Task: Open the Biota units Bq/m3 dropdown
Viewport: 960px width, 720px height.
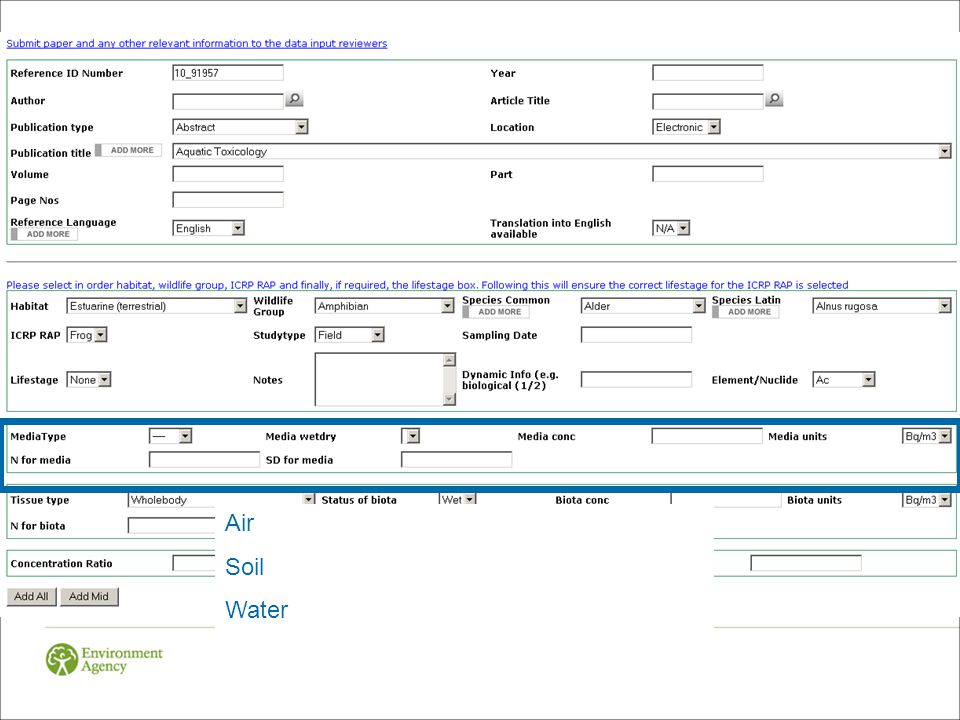Action: point(927,500)
